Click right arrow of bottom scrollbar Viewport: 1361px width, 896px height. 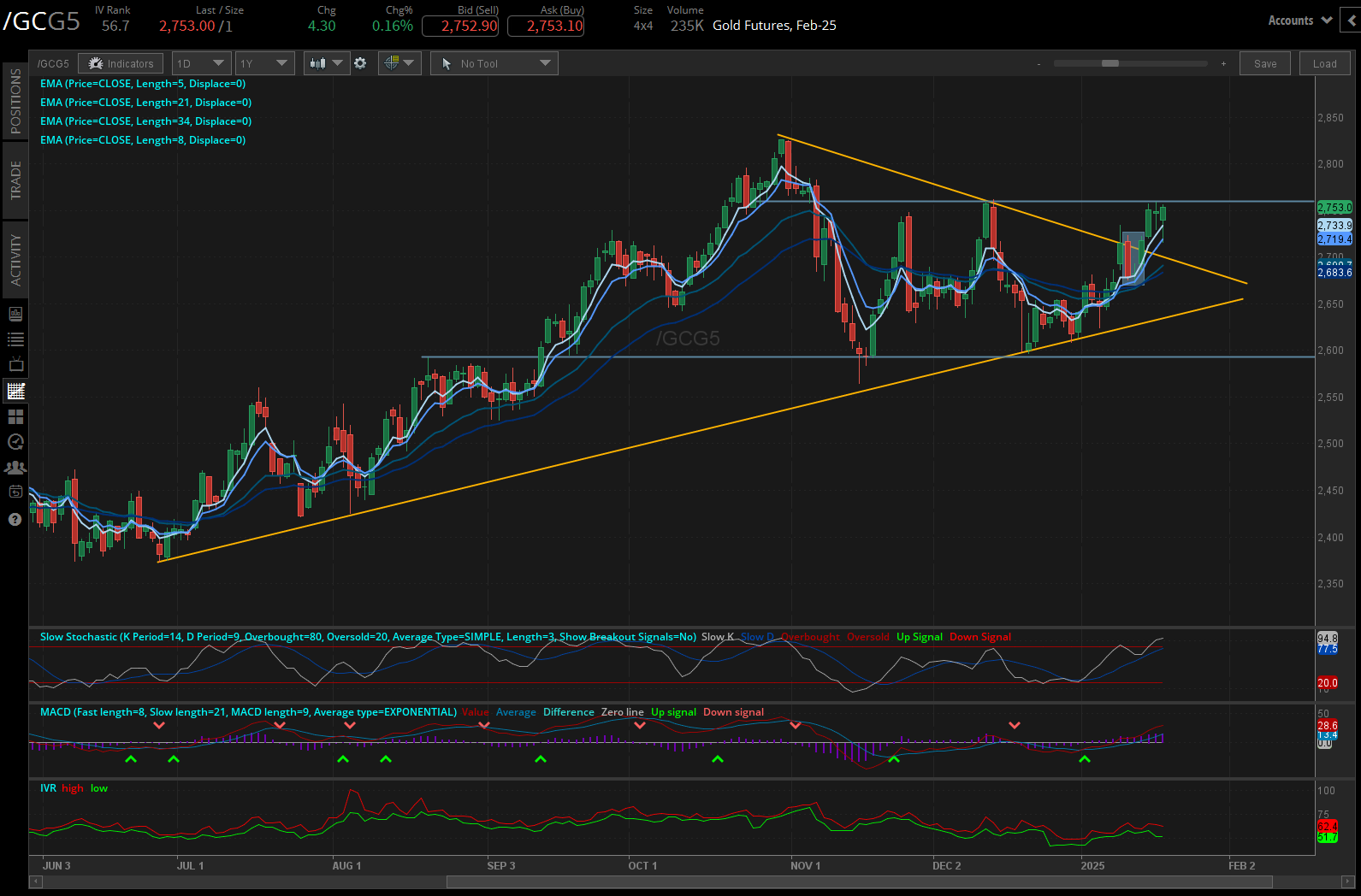tap(1348, 881)
